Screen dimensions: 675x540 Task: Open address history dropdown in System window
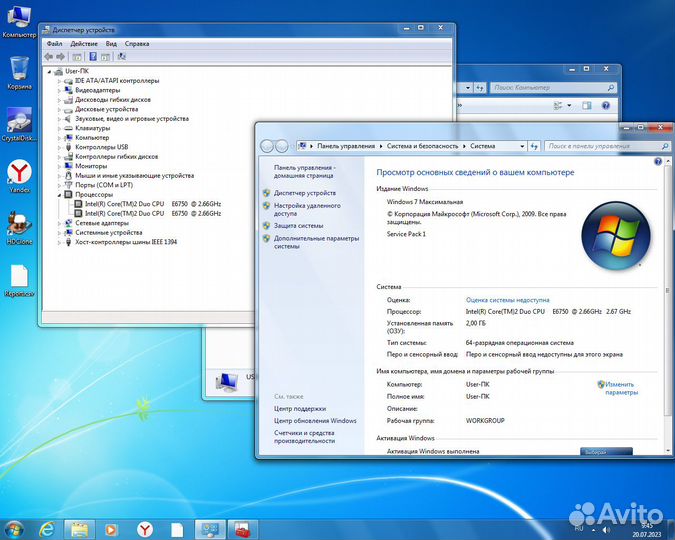(522, 146)
